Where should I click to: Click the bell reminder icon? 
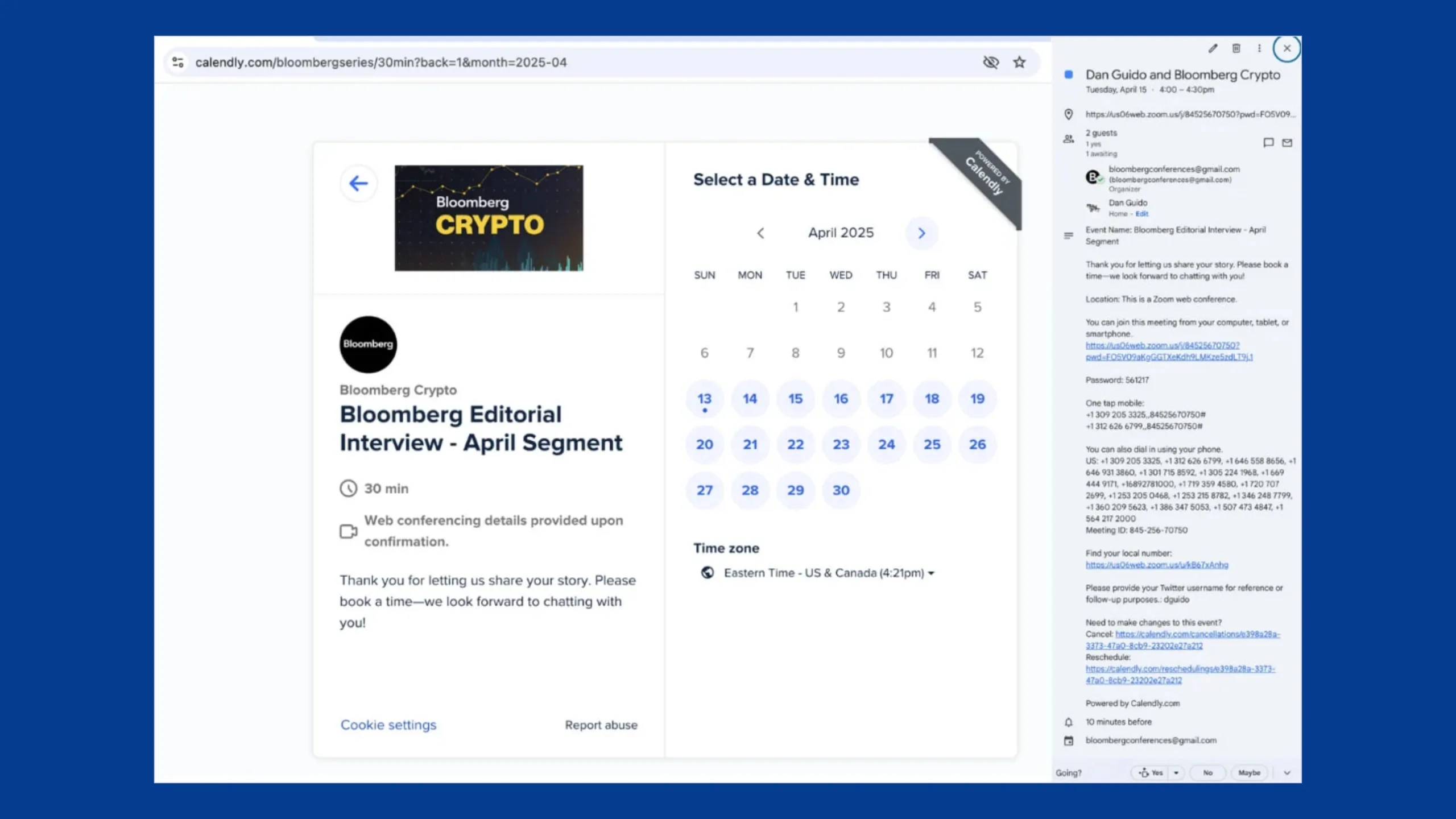point(1069,722)
